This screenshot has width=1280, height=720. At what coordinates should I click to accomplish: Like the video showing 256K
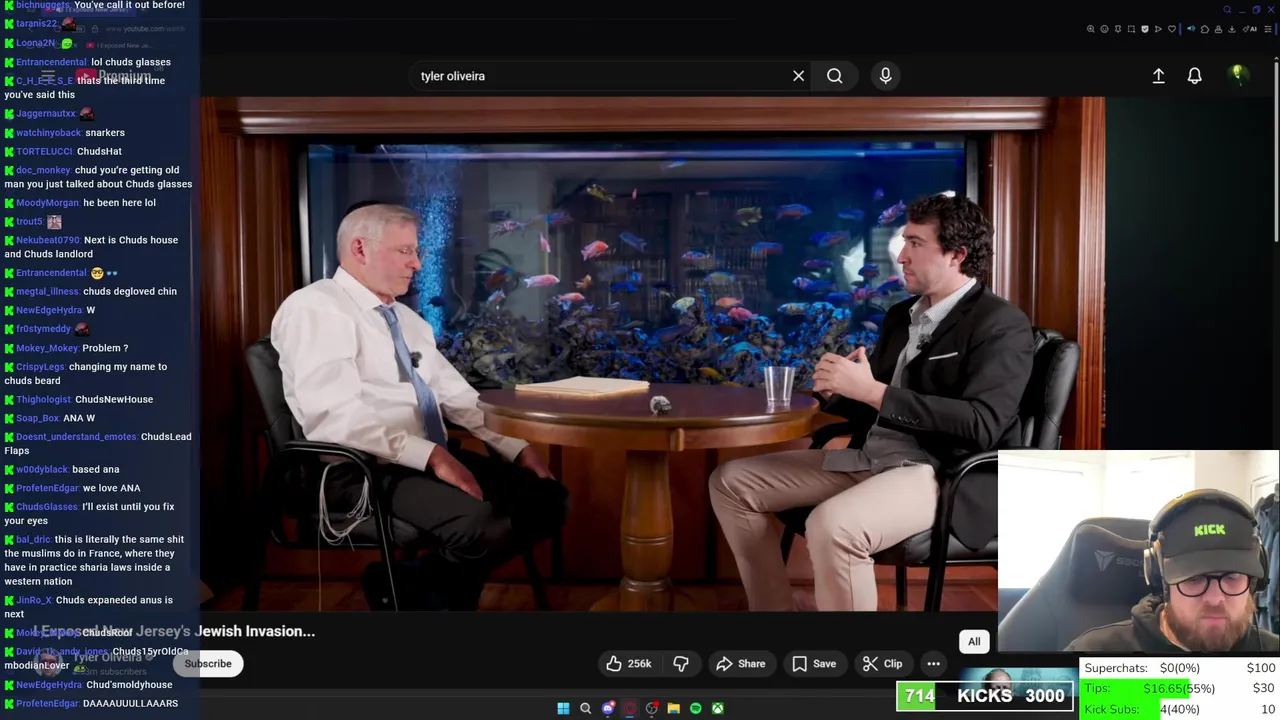point(629,664)
